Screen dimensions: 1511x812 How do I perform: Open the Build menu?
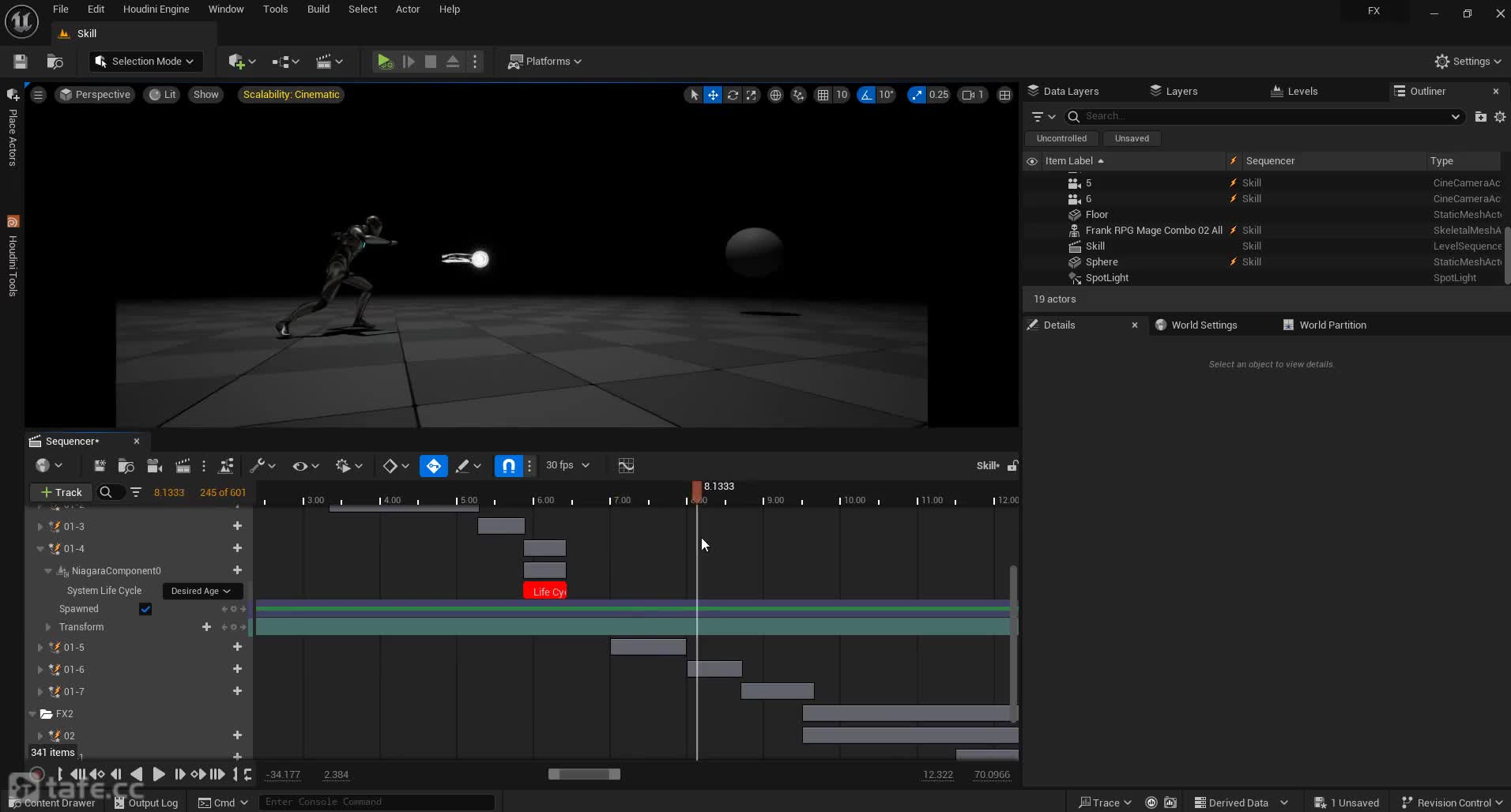pyautogui.click(x=318, y=9)
